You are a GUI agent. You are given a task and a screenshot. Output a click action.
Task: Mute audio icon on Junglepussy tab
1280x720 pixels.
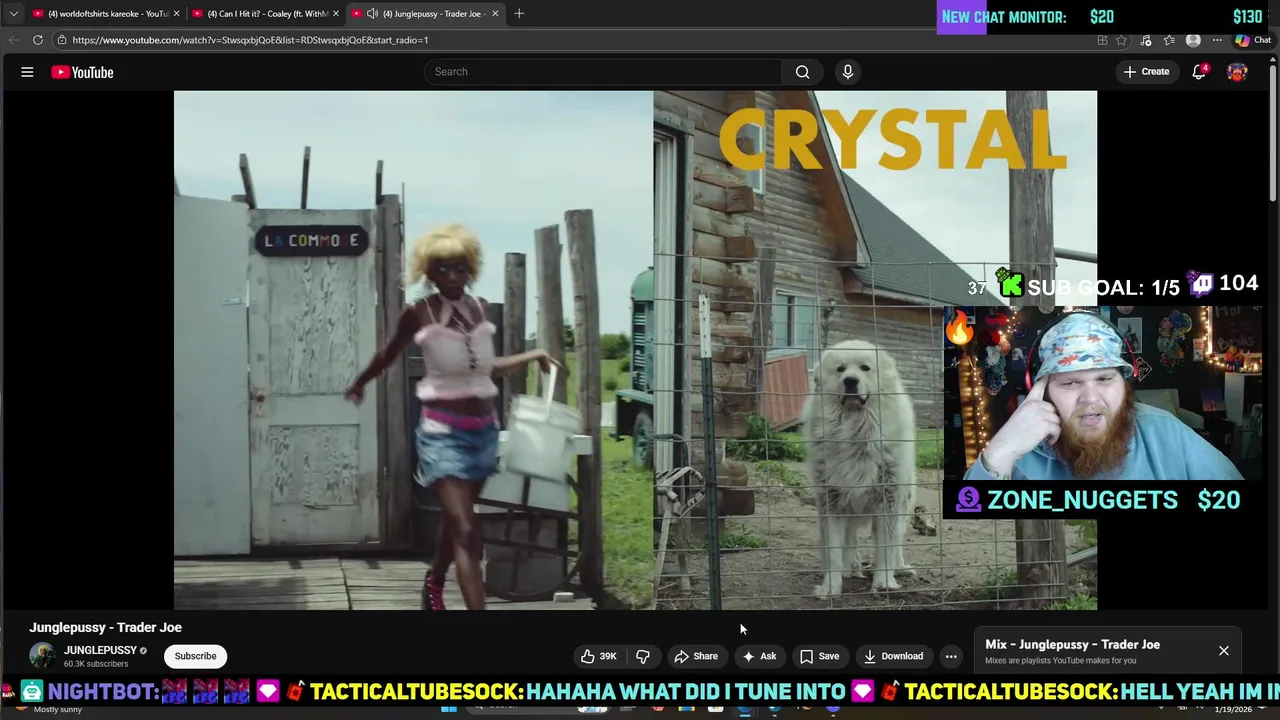[372, 13]
